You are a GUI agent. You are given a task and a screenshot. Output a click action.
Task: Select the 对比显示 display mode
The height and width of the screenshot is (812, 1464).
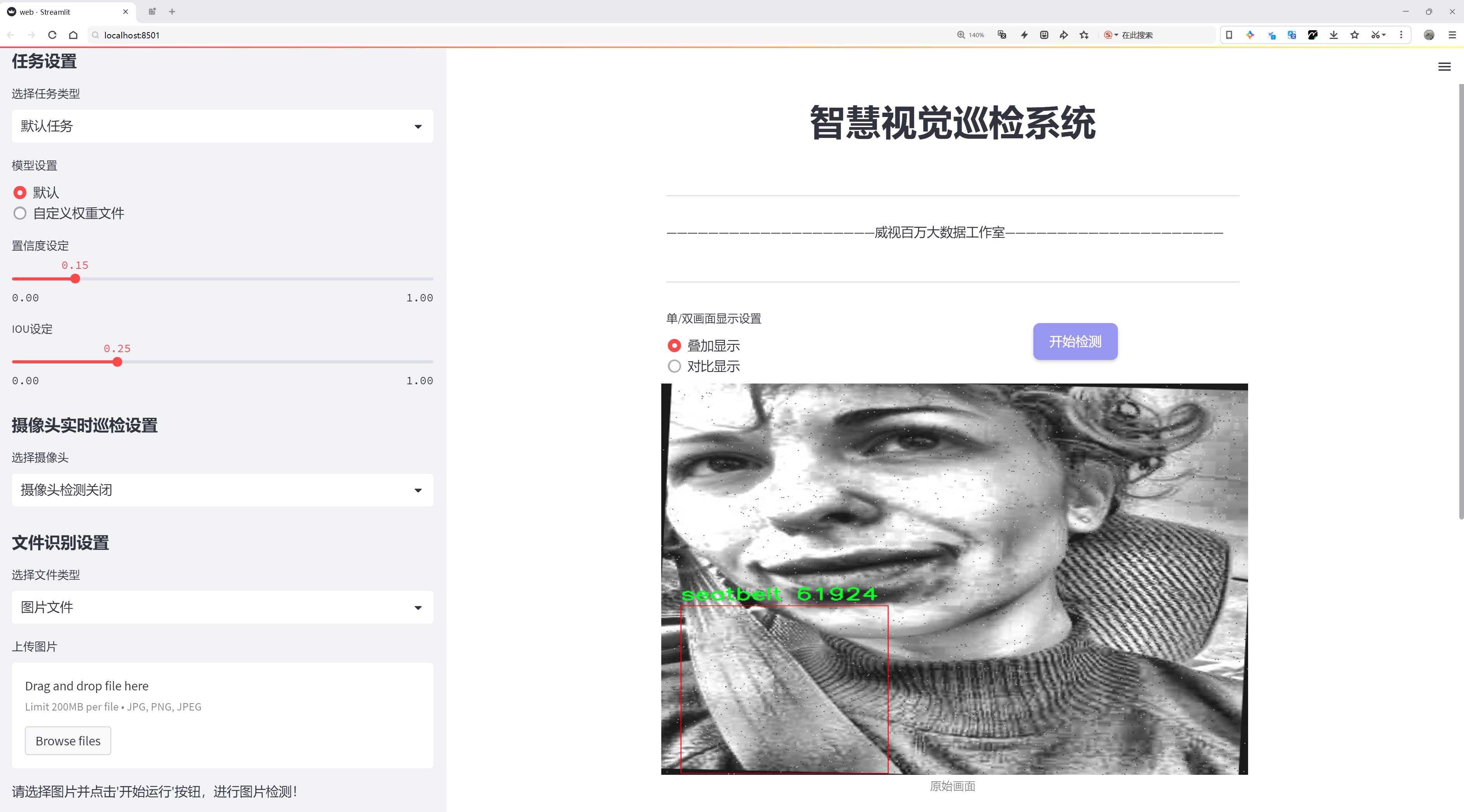pos(674,366)
